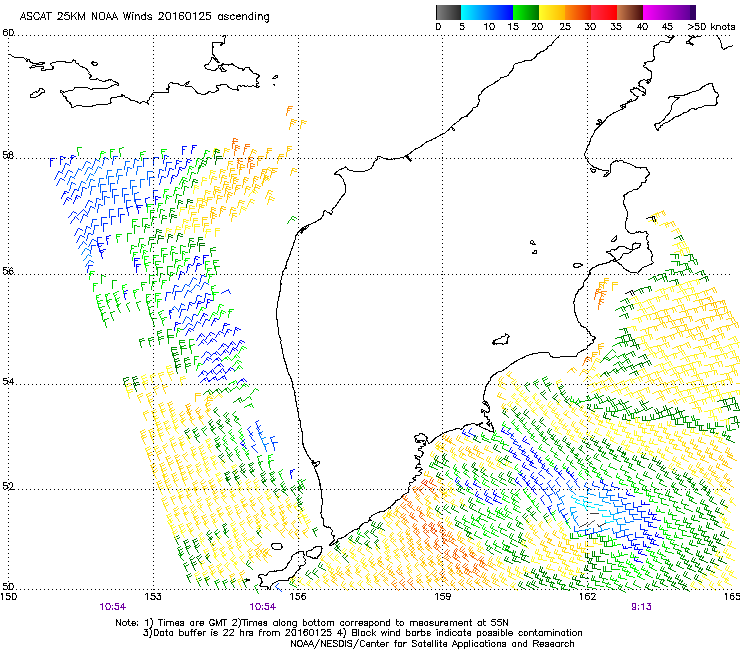Click the NOAA/NESDIS credit line

pyautogui.click(x=432, y=644)
